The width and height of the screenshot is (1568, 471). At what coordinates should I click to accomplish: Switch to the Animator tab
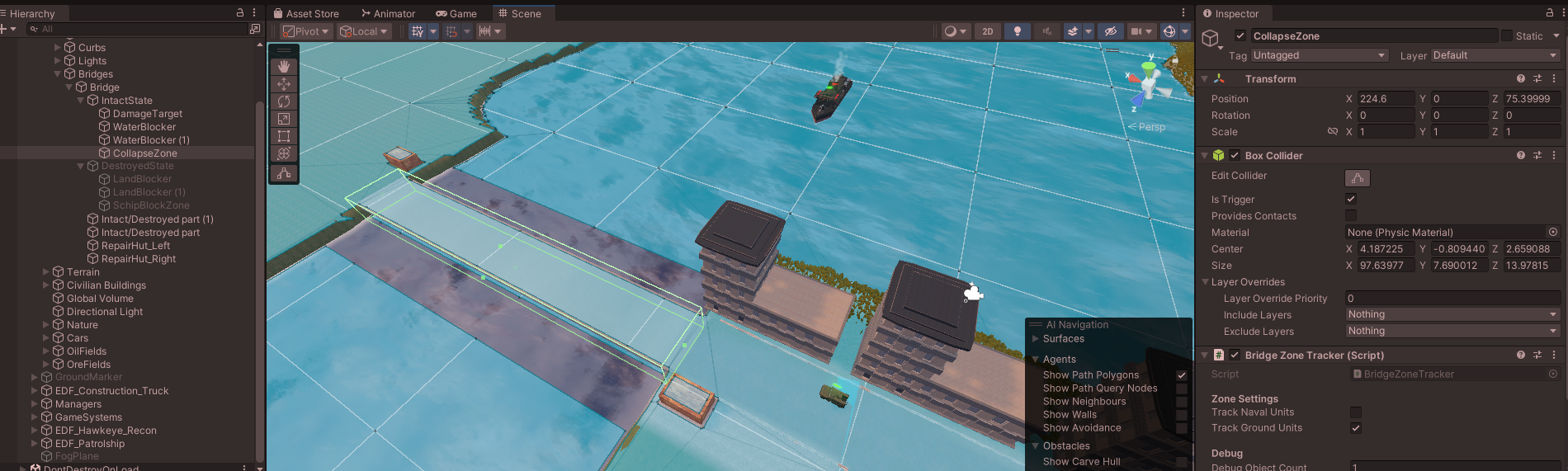[388, 13]
